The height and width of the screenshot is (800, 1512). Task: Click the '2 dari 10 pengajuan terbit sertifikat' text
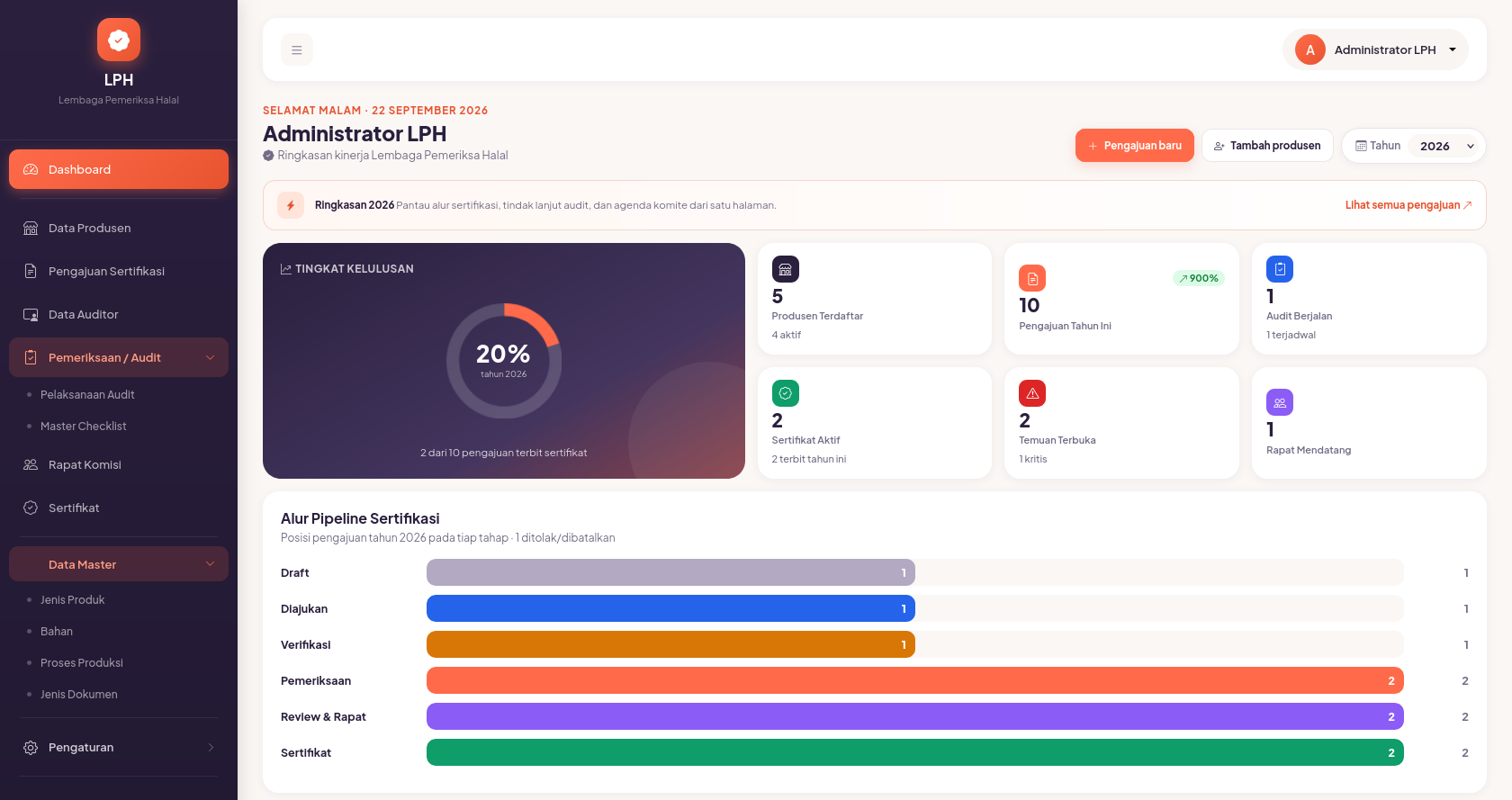tap(504, 453)
